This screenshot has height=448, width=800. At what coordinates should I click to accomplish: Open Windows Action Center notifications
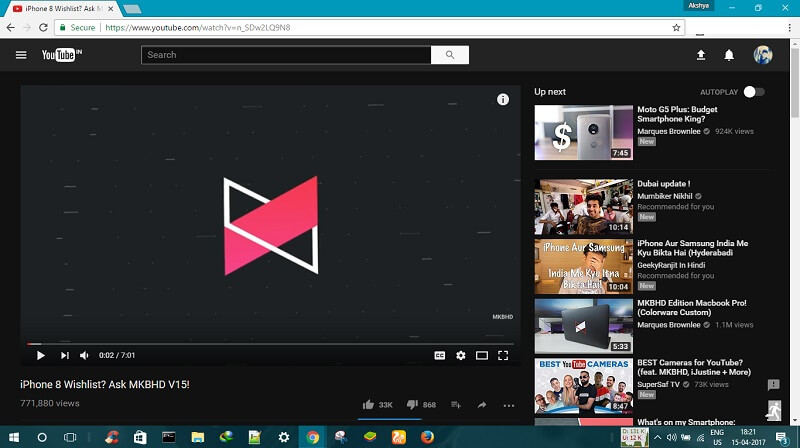[x=781, y=437]
